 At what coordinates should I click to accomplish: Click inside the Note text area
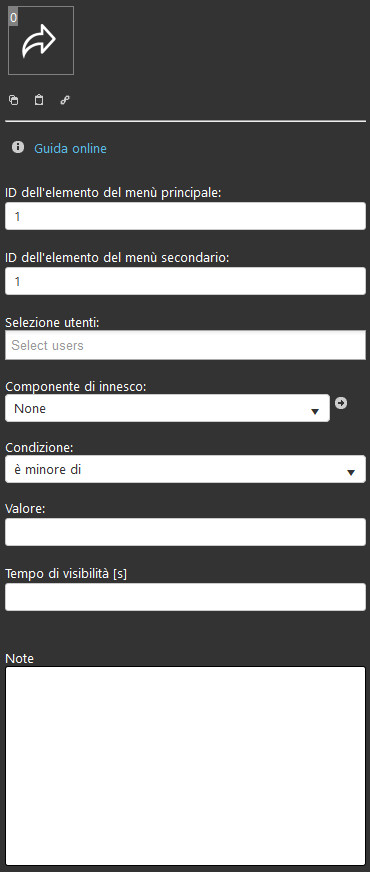coord(185,766)
